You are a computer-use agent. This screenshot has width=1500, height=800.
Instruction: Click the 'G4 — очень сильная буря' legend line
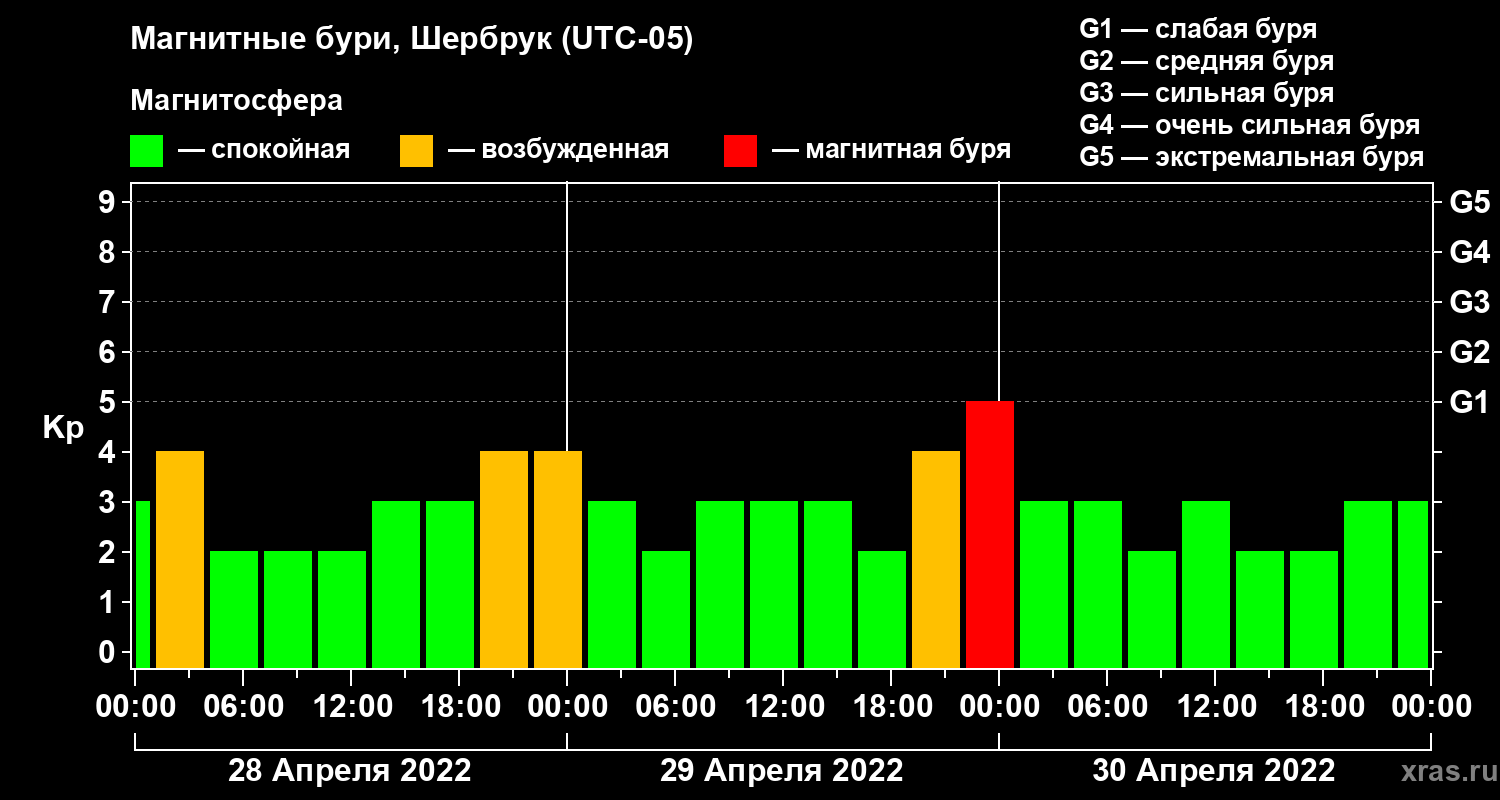point(1249,125)
